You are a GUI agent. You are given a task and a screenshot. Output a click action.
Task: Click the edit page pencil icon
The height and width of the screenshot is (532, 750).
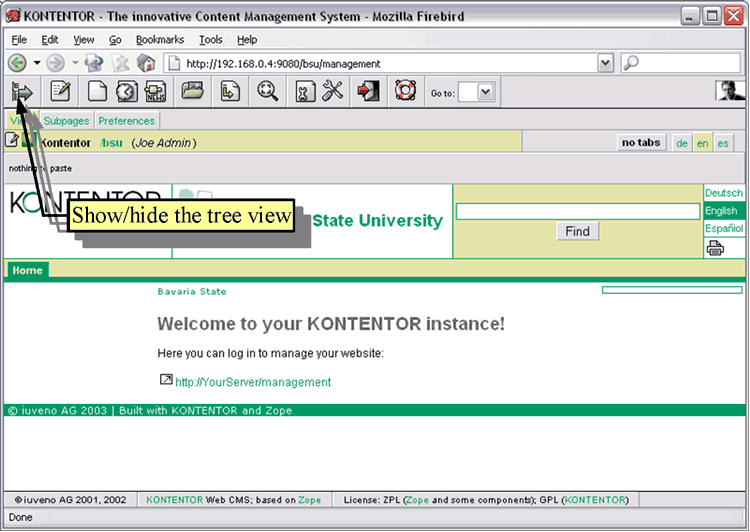click(x=61, y=92)
